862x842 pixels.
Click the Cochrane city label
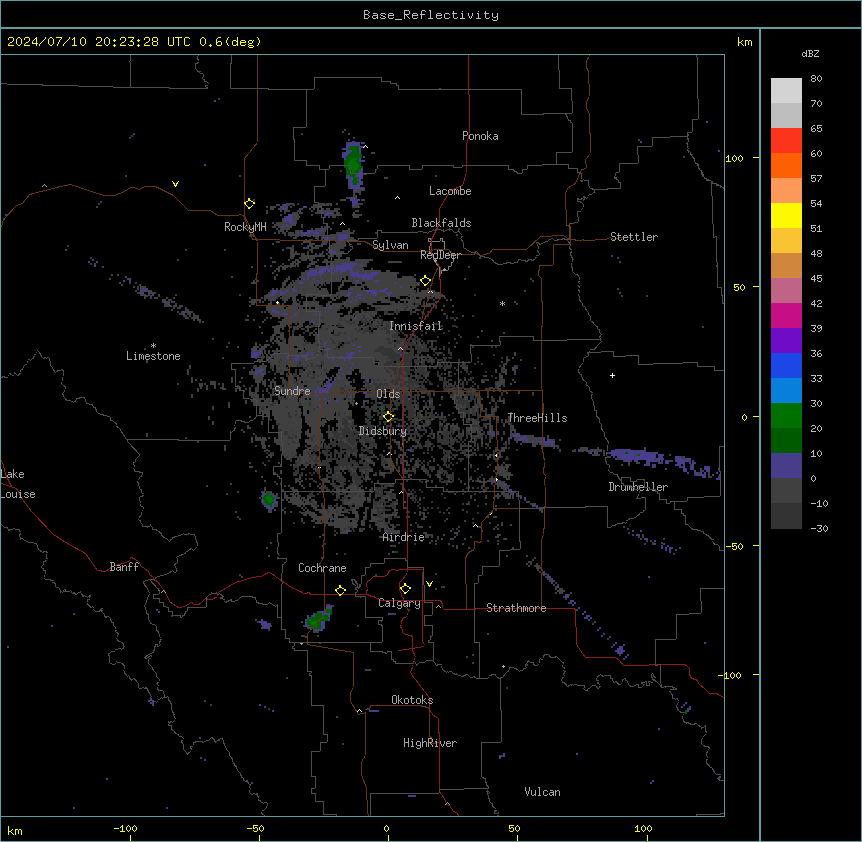(x=322, y=568)
